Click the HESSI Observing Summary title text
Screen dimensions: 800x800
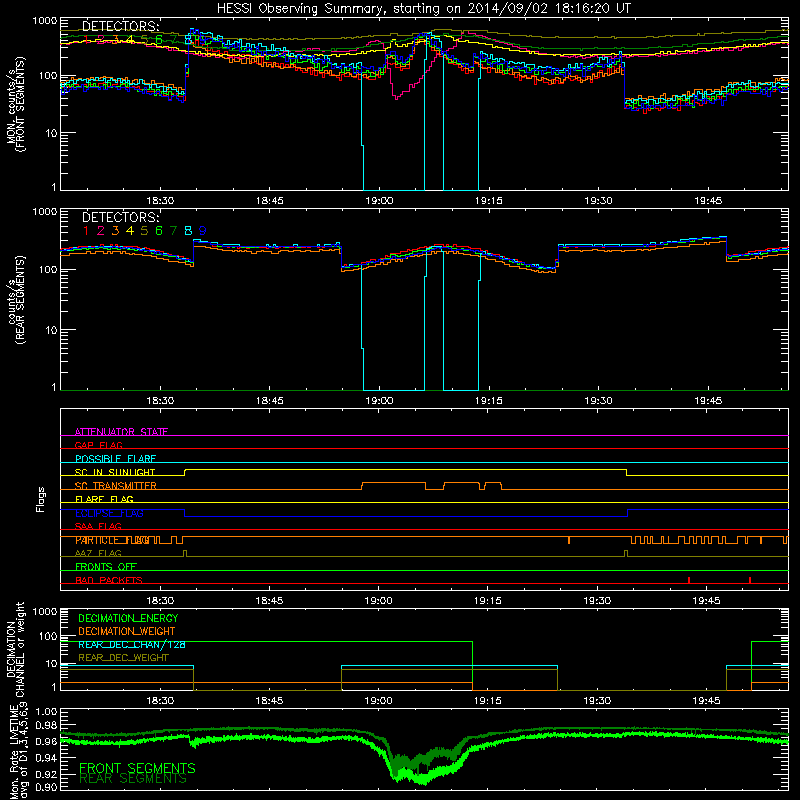(423, 8)
